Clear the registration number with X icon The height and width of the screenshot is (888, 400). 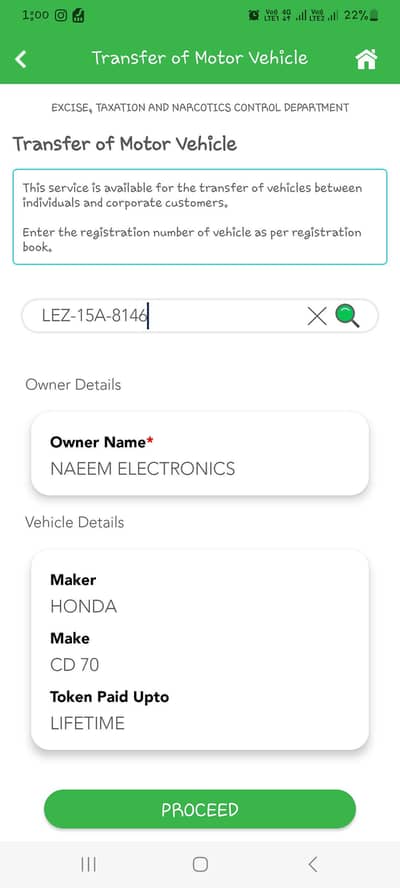pos(317,316)
